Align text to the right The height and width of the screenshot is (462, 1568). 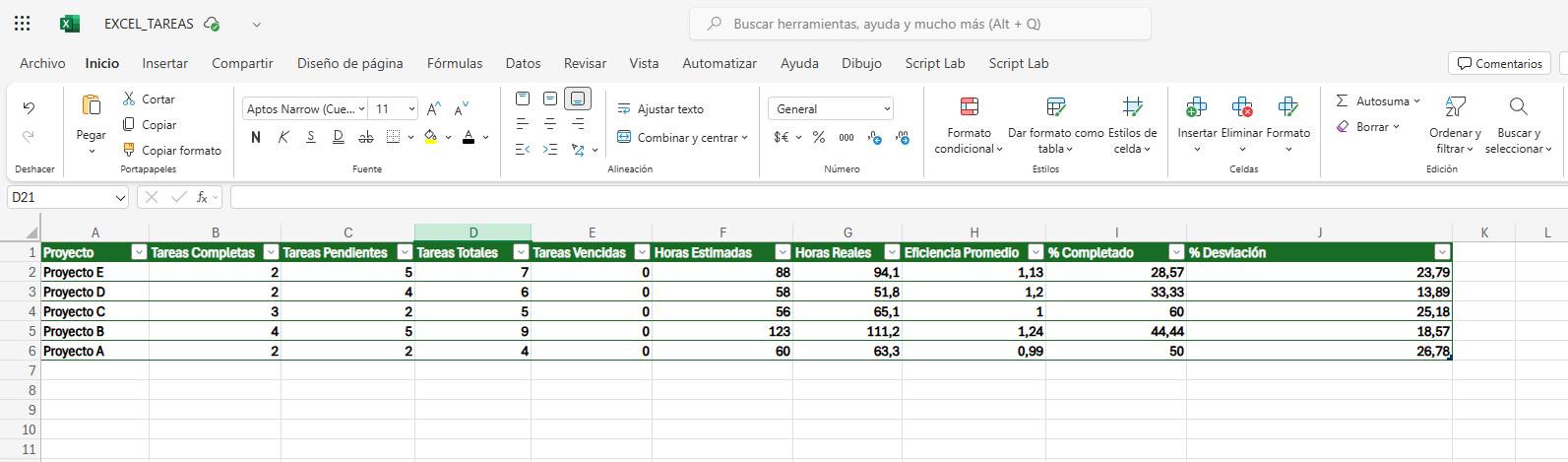[578, 123]
